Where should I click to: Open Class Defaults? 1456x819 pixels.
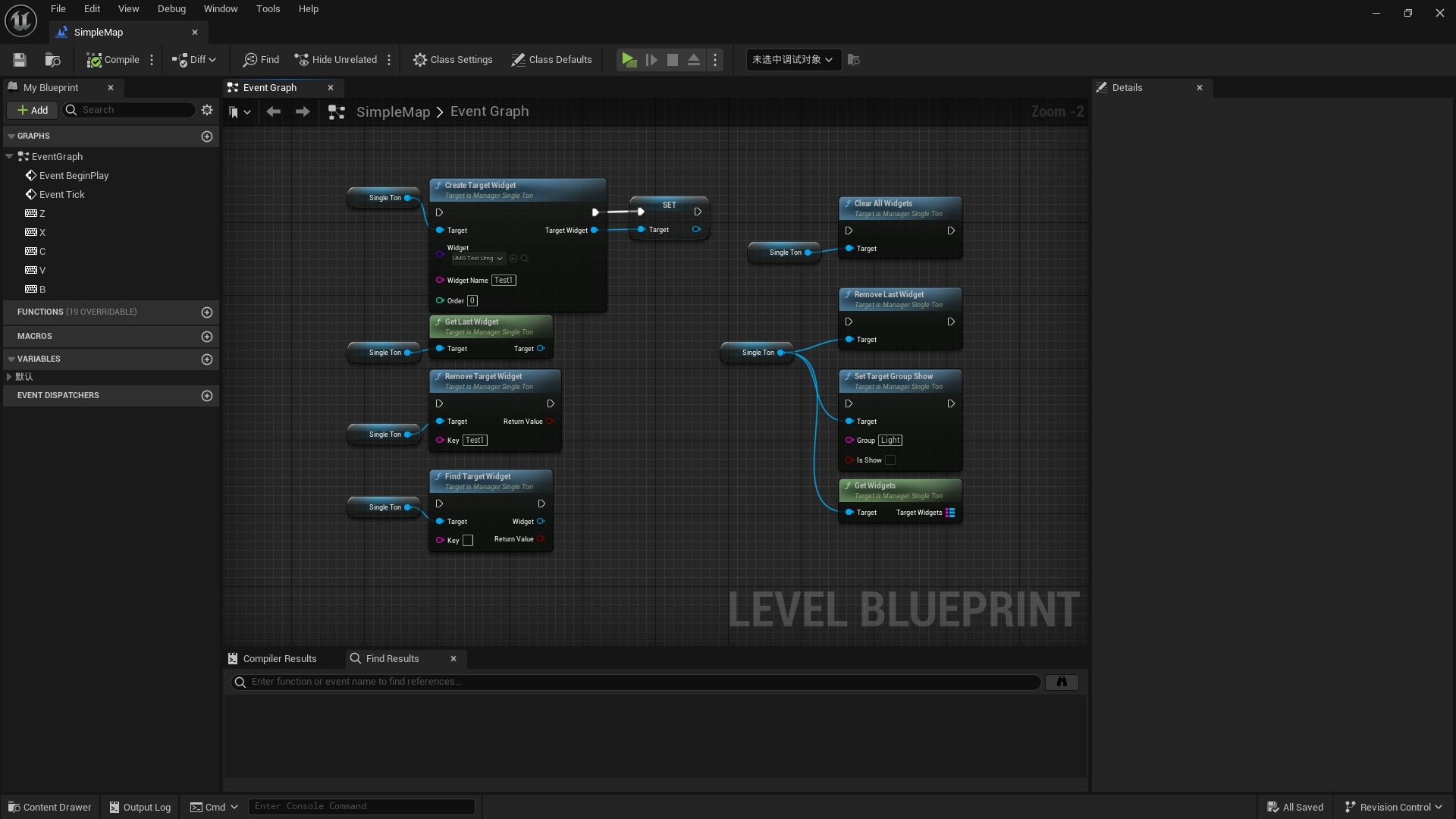click(x=551, y=60)
